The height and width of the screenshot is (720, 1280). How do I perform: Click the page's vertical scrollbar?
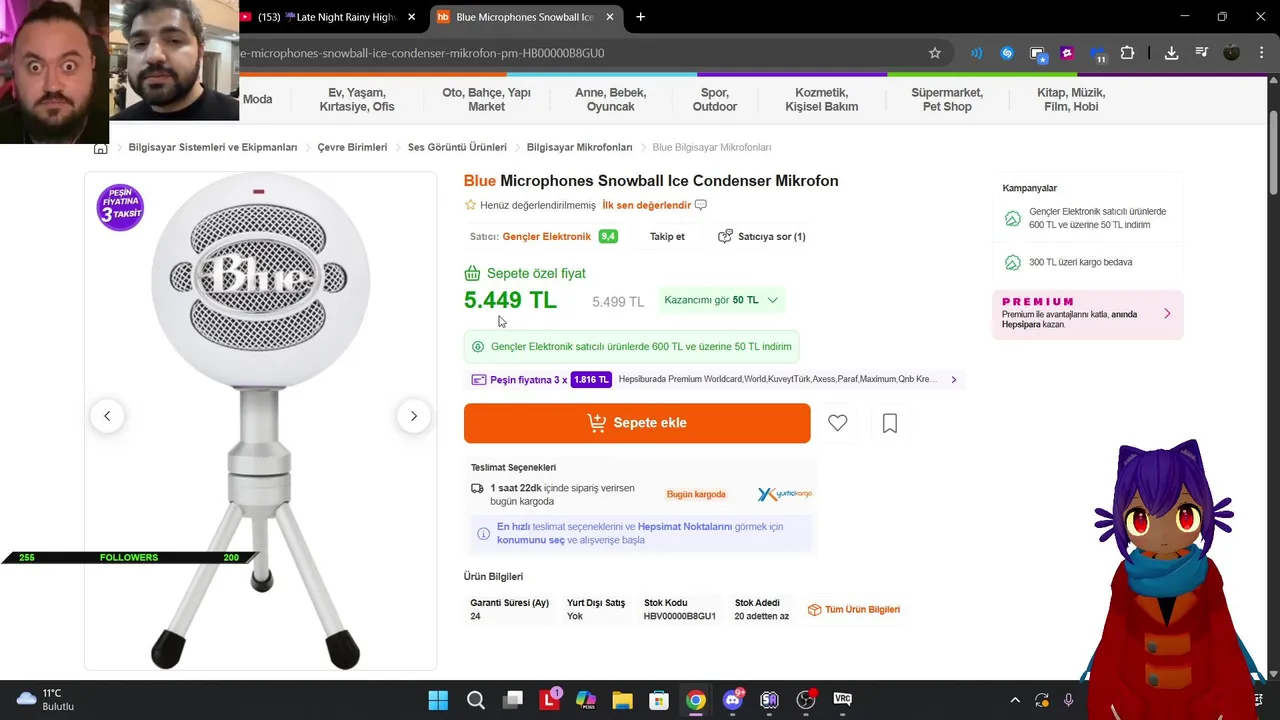[1273, 160]
